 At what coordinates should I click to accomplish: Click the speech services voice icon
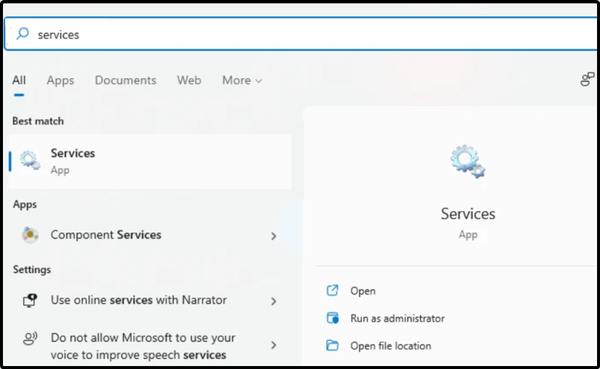[30, 338]
